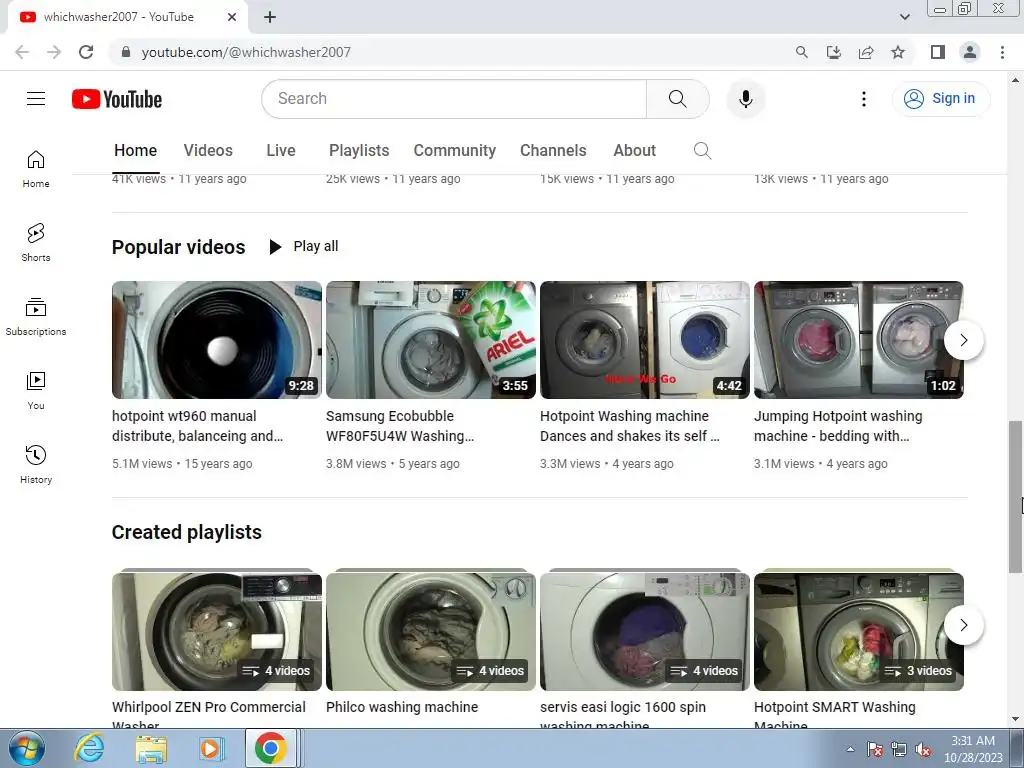The image size is (1024, 768).
Task: Open the About tab
Action: coord(634,151)
